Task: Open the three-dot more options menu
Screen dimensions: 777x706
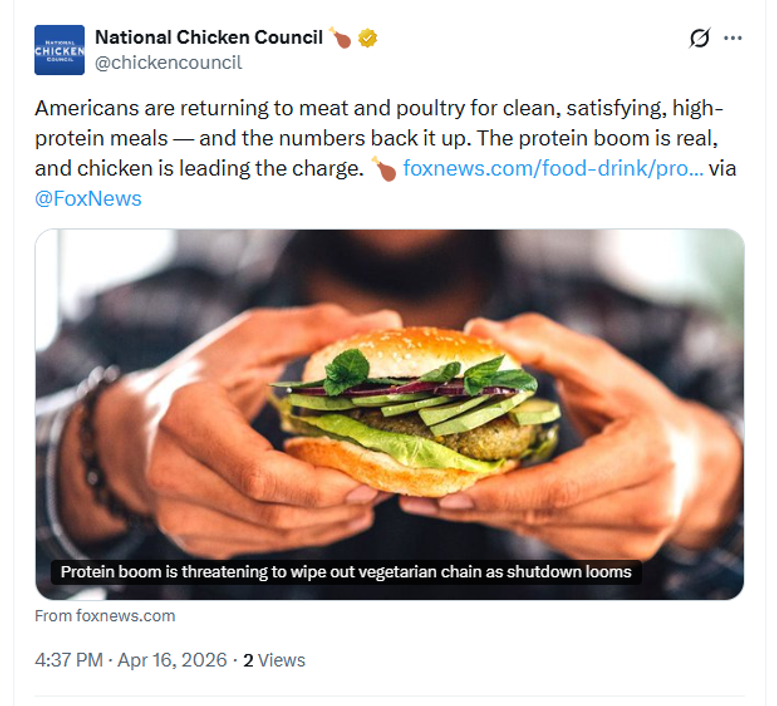Action: pos(733,38)
